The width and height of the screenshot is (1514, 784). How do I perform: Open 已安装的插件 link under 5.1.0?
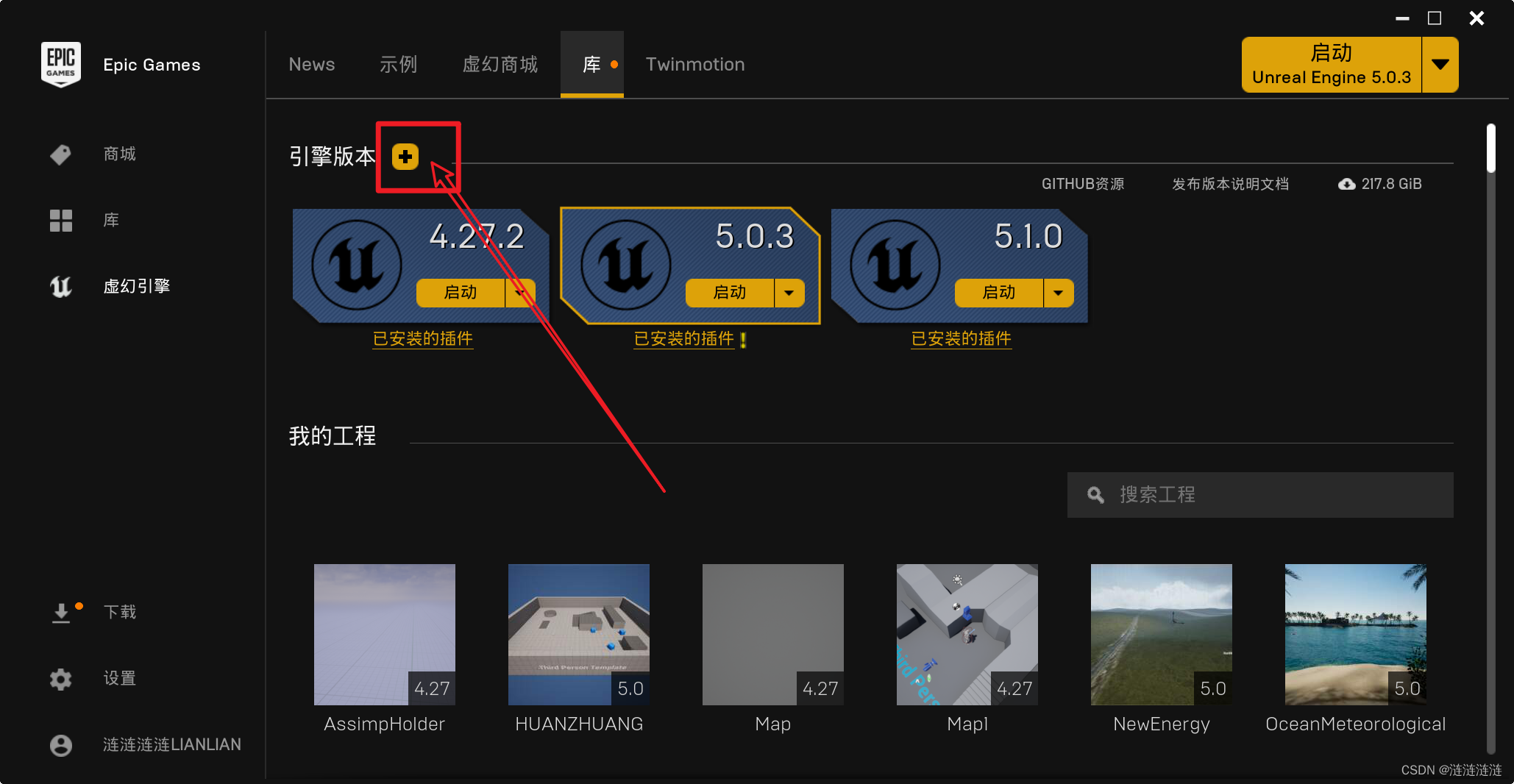point(962,339)
